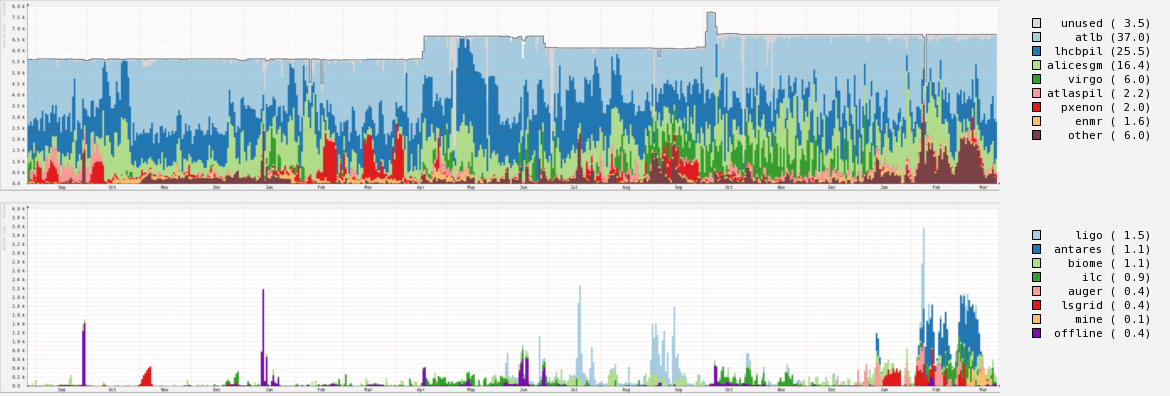
Task: Click the light blue 'ligo' legend swatch
Action: point(1036,235)
